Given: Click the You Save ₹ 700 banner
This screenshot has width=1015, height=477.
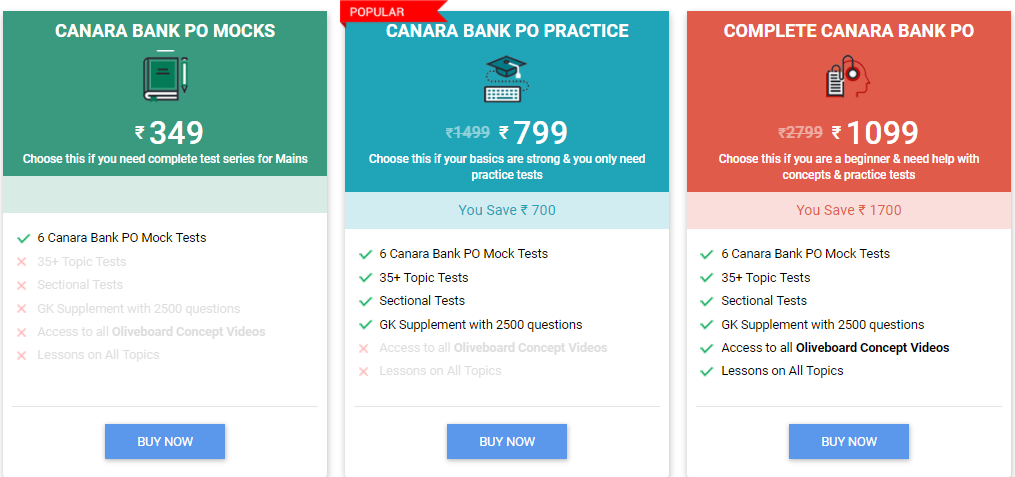Looking at the screenshot, I should coord(507,210).
